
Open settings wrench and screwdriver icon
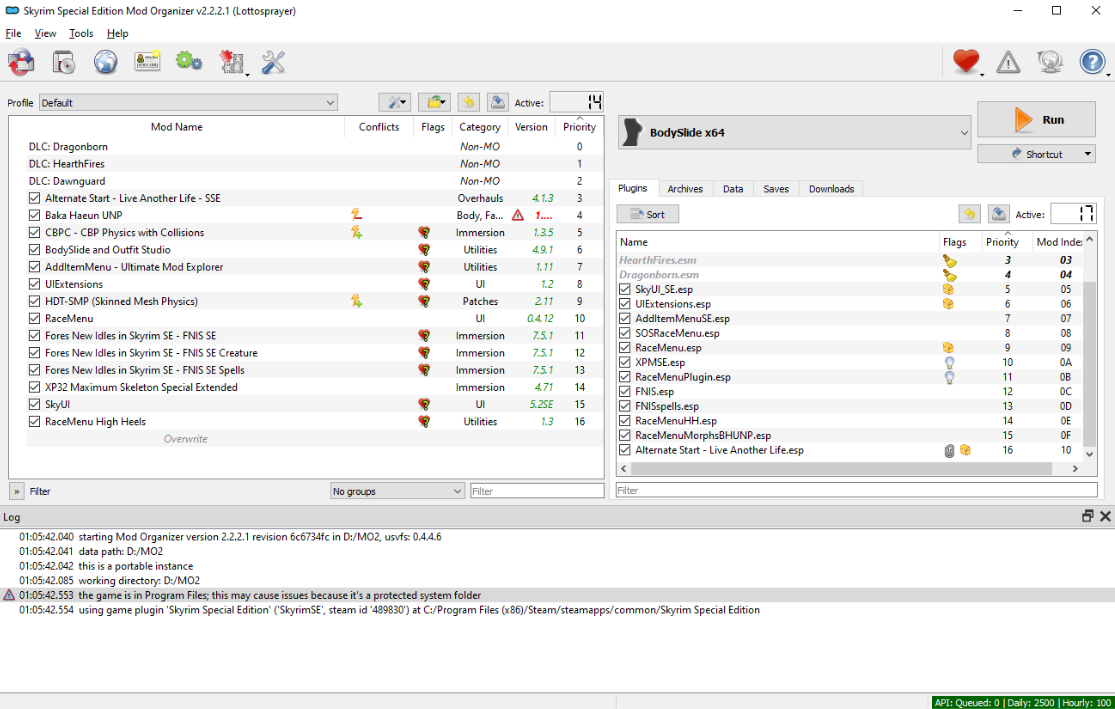[x=273, y=63]
